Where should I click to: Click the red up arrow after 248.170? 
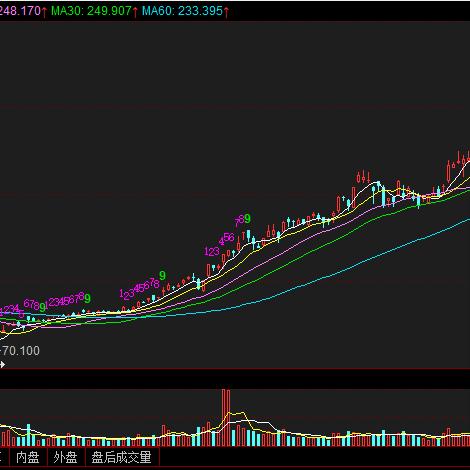(x=44, y=12)
